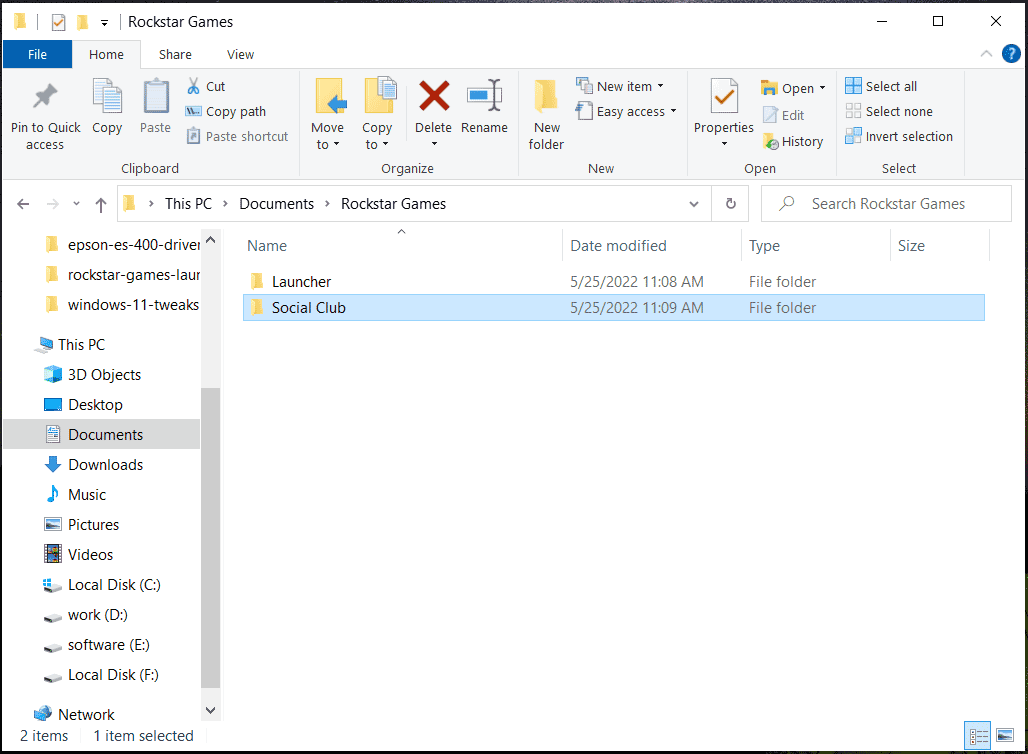Viewport: 1028px width, 754px height.
Task: Go up one folder level
Action: click(x=100, y=205)
